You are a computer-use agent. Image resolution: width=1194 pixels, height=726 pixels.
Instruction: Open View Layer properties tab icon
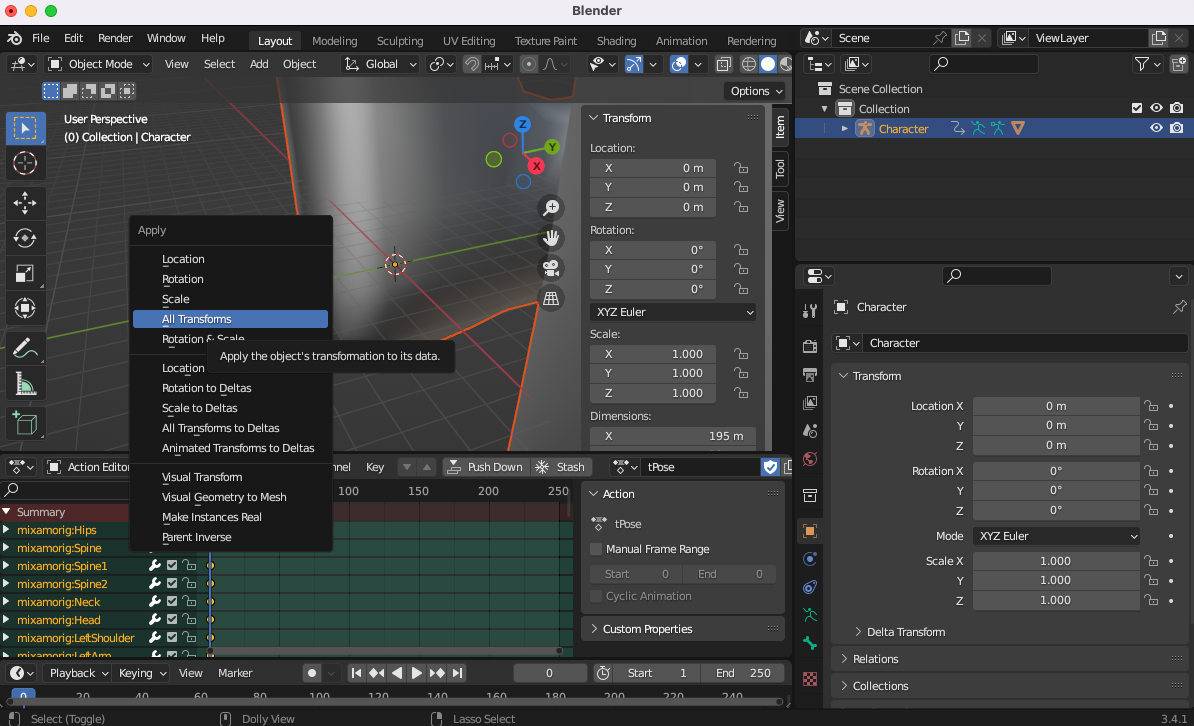(810, 402)
